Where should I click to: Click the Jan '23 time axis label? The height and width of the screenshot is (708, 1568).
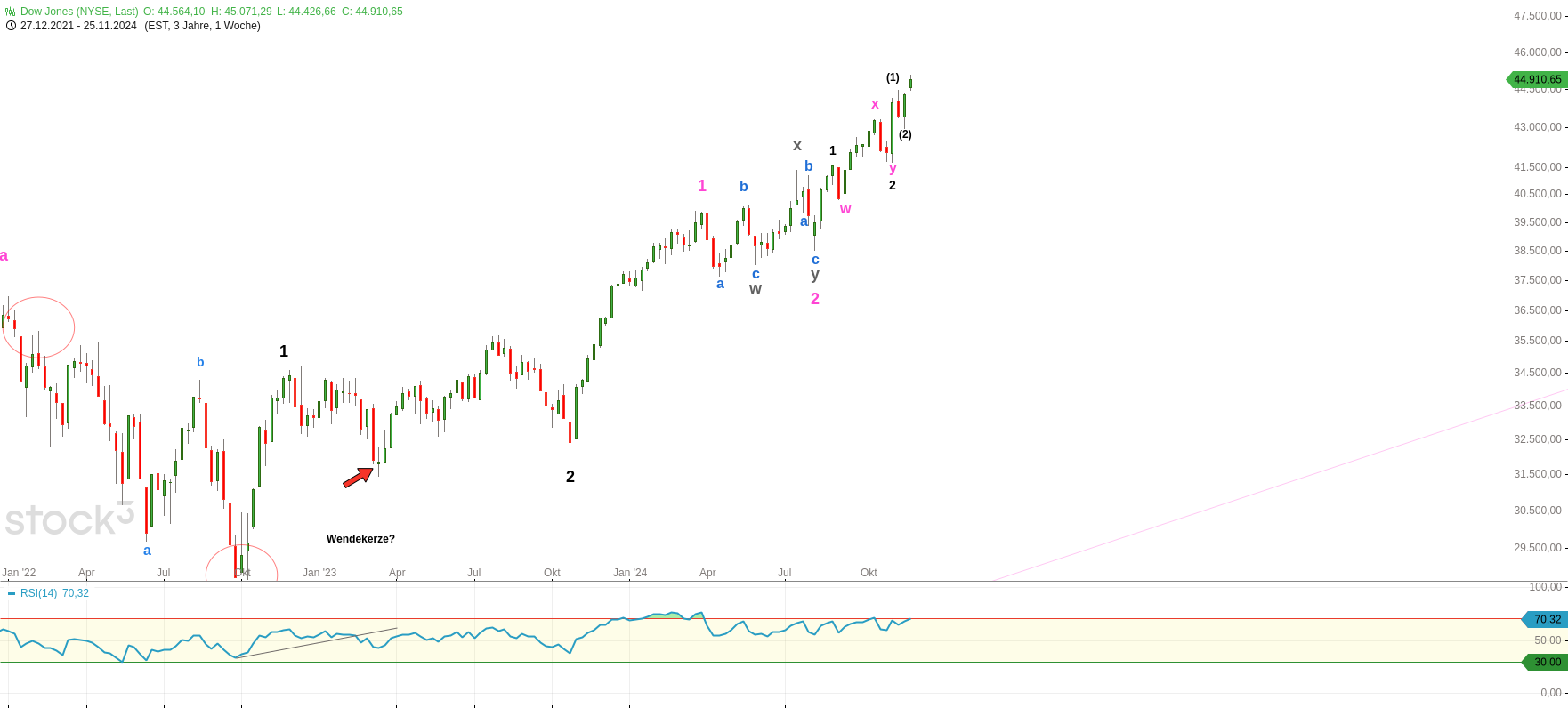[x=319, y=573]
